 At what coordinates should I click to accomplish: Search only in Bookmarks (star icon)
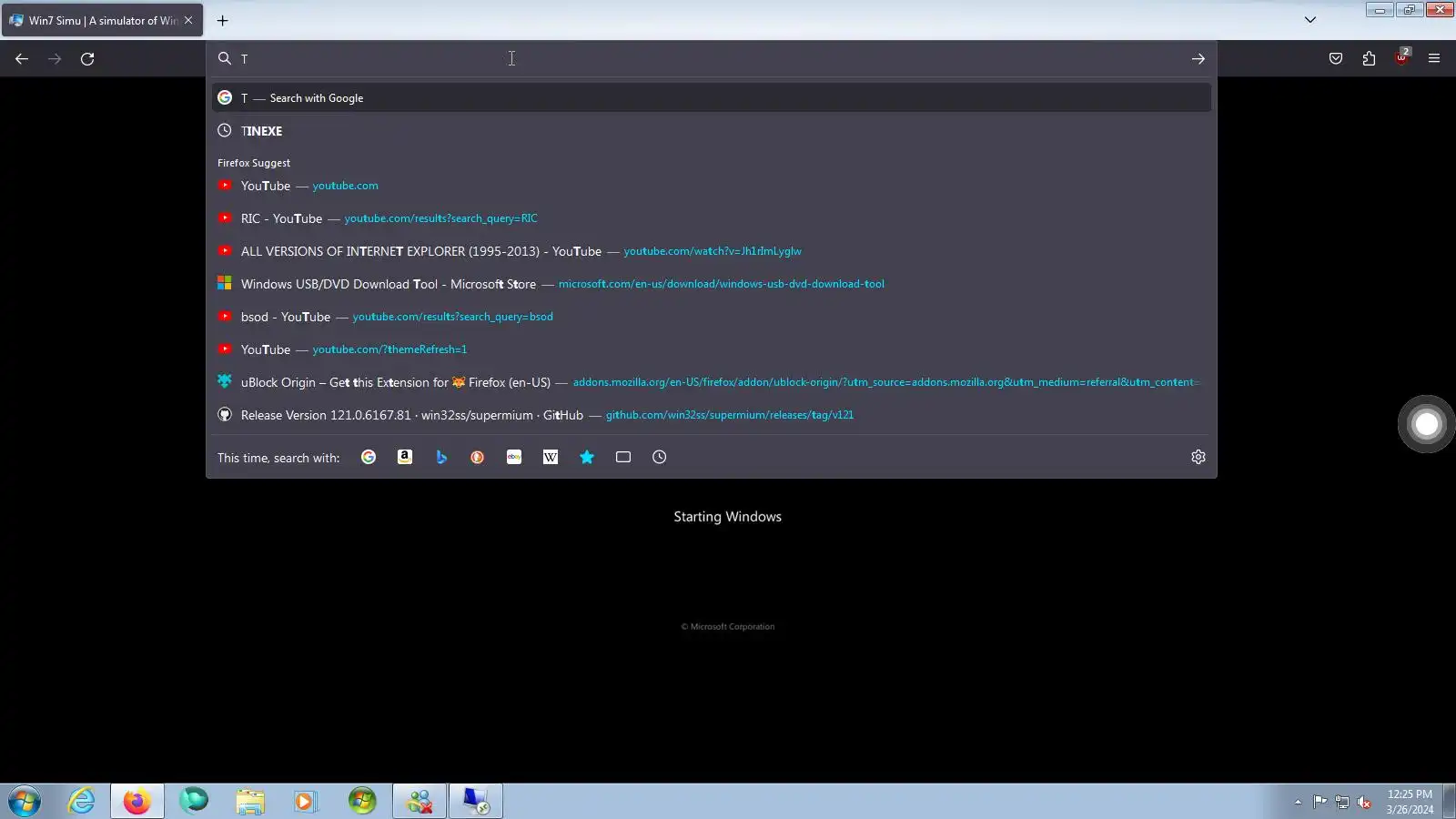point(587,457)
